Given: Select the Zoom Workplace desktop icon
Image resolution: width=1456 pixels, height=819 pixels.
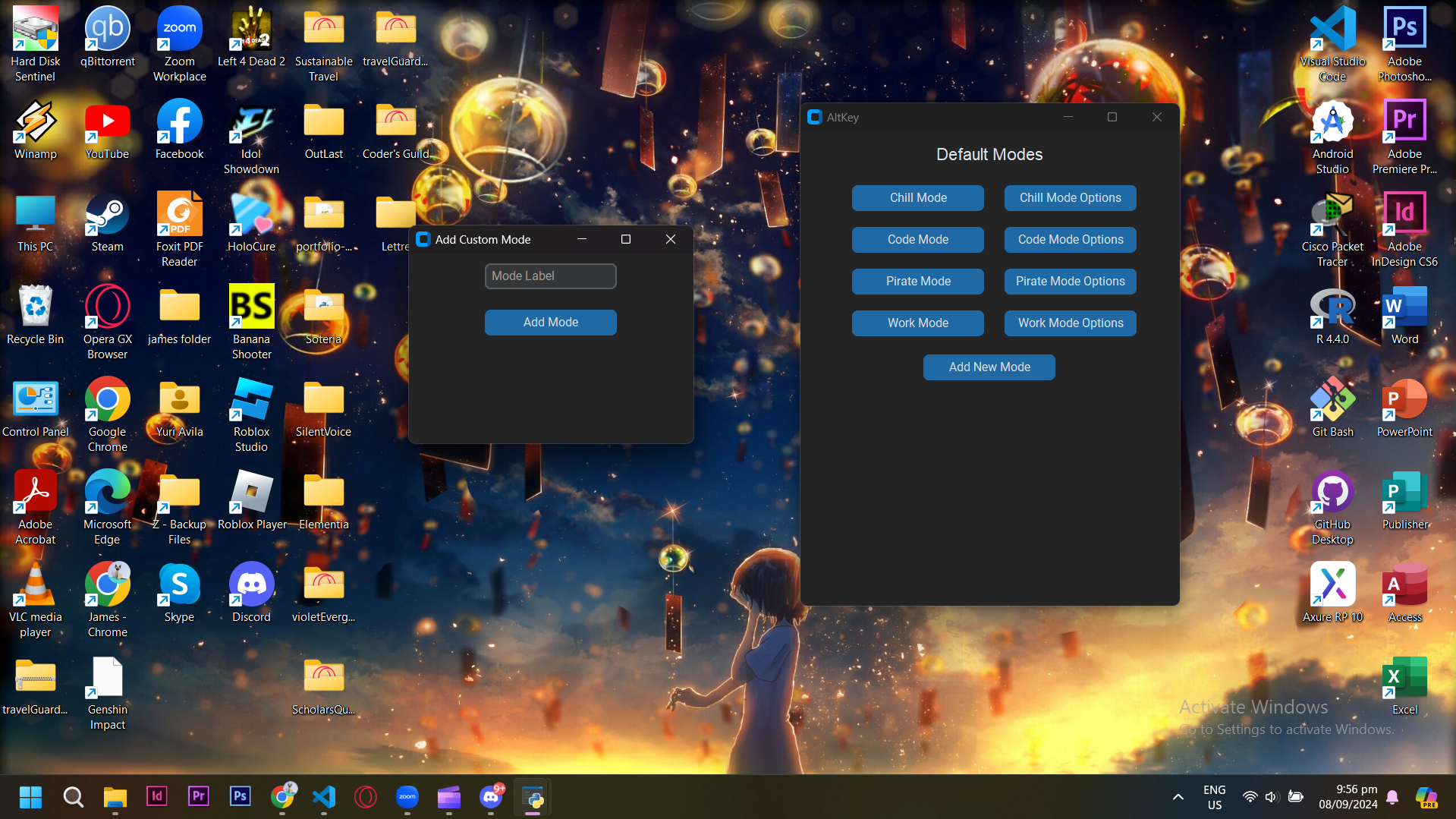Looking at the screenshot, I should 180,44.
